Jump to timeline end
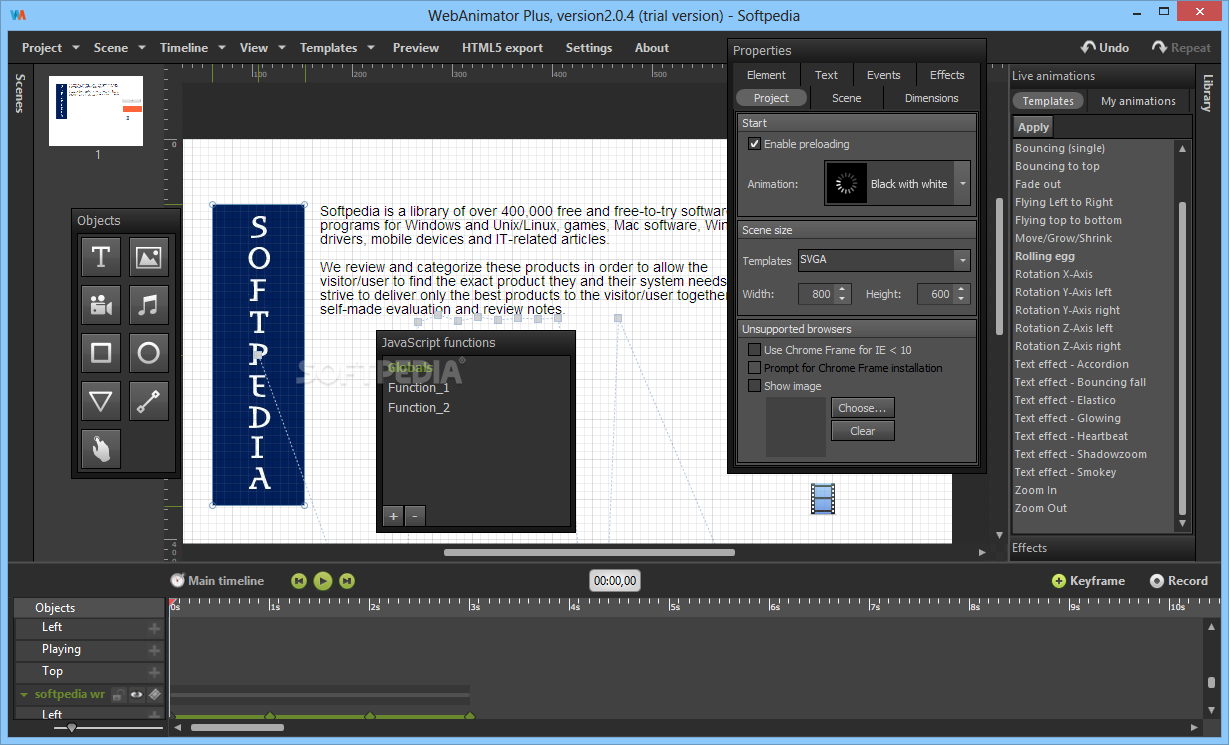This screenshot has height=745, width=1229. (347, 580)
